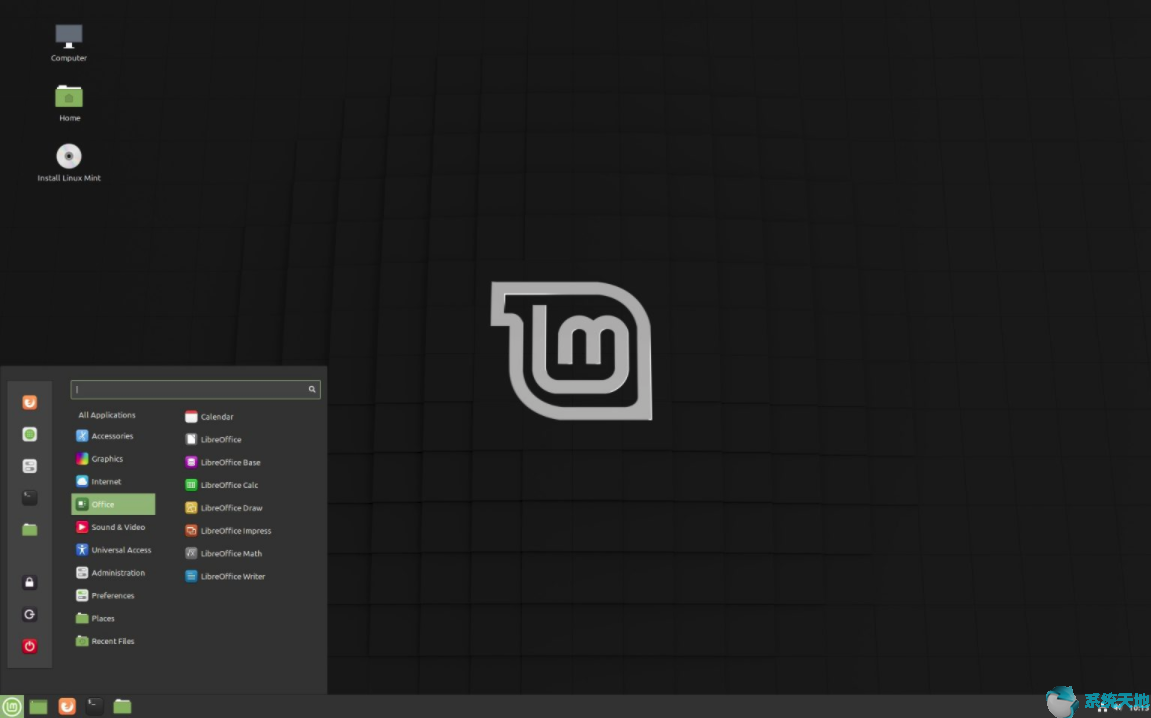Open the Sound & Video category
1151x718 pixels.
113,527
